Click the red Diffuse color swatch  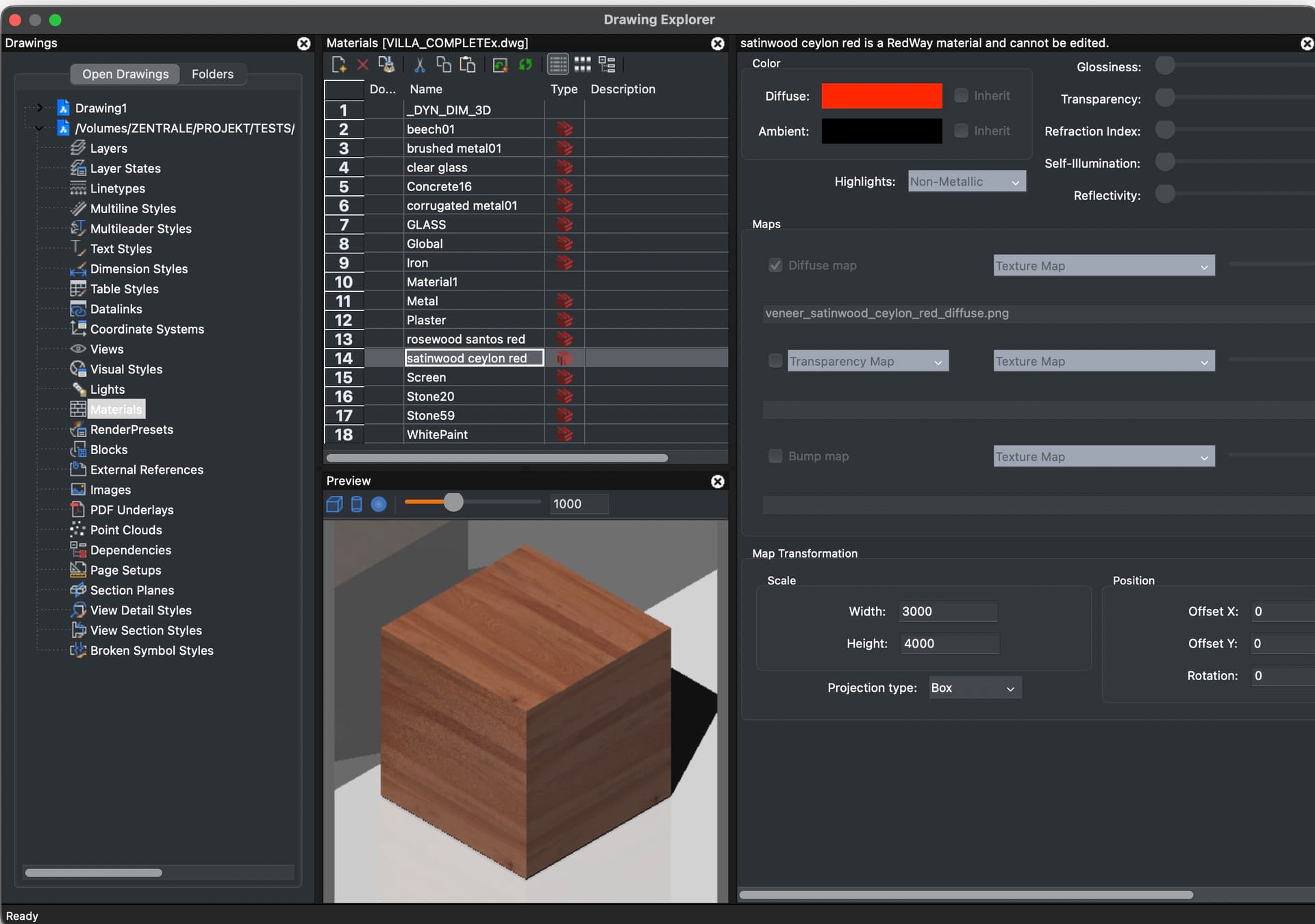[881, 96]
